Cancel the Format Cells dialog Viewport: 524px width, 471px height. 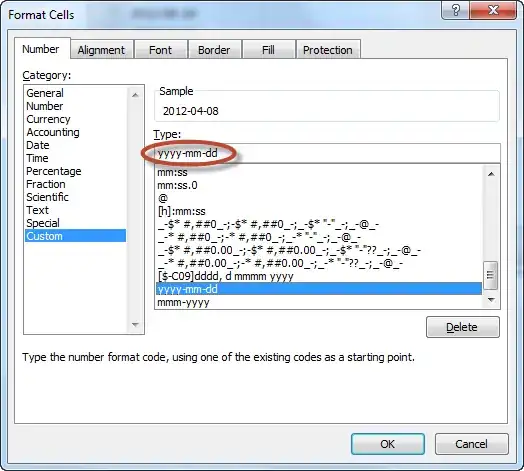coord(472,444)
